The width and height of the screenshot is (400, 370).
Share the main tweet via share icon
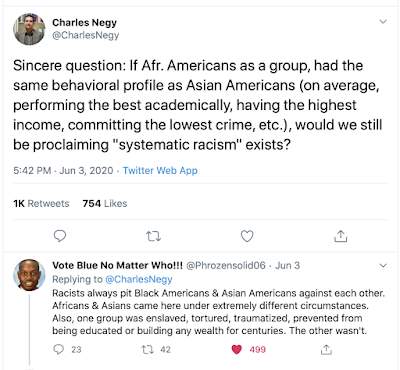tap(340, 236)
